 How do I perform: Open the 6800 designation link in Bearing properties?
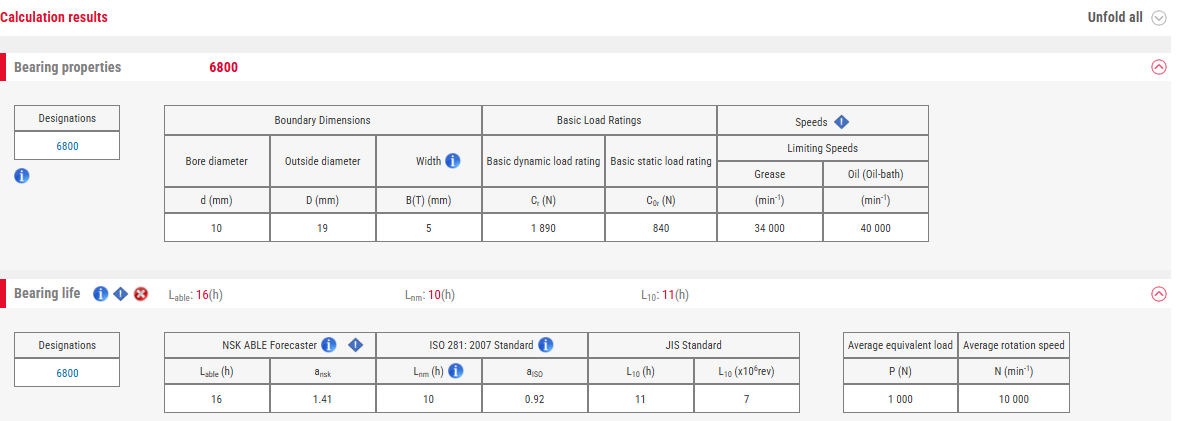67,147
